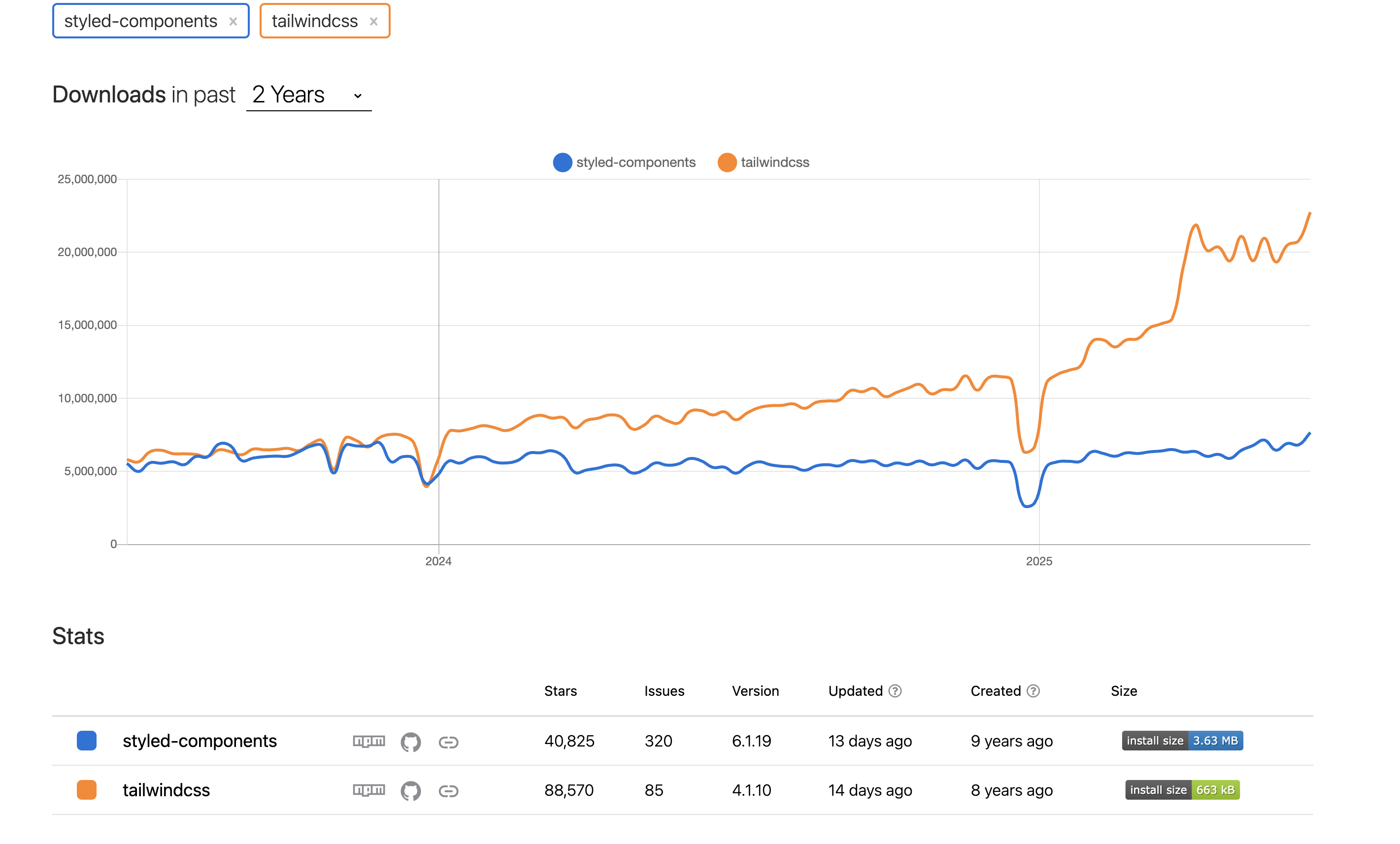Open GitHub repo for tailwindcss
1400x844 pixels.
pos(410,791)
